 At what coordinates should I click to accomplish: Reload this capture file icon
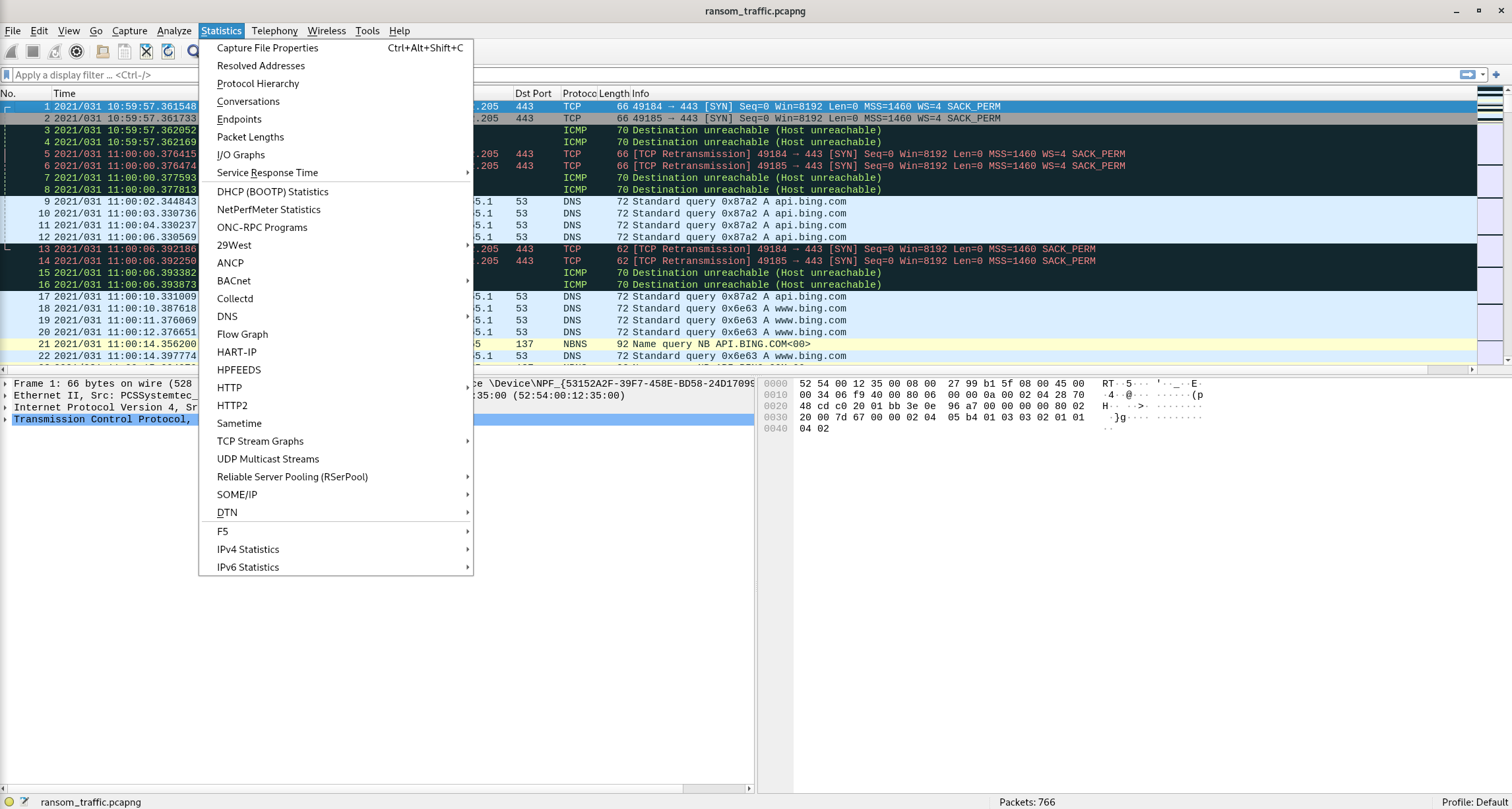coord(168,51)
